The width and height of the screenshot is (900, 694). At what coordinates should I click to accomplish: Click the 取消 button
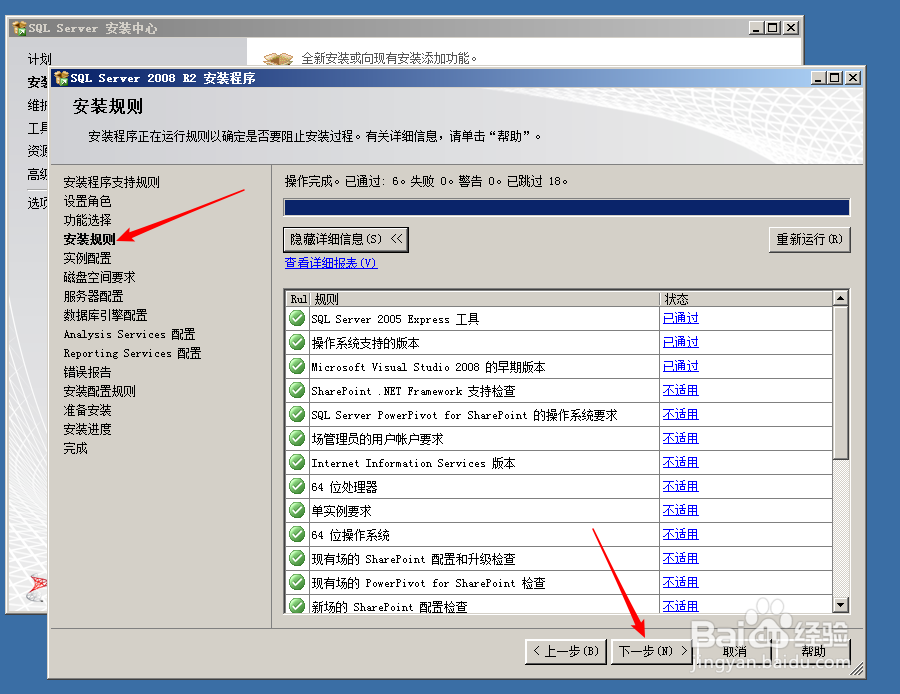point(735,651)
